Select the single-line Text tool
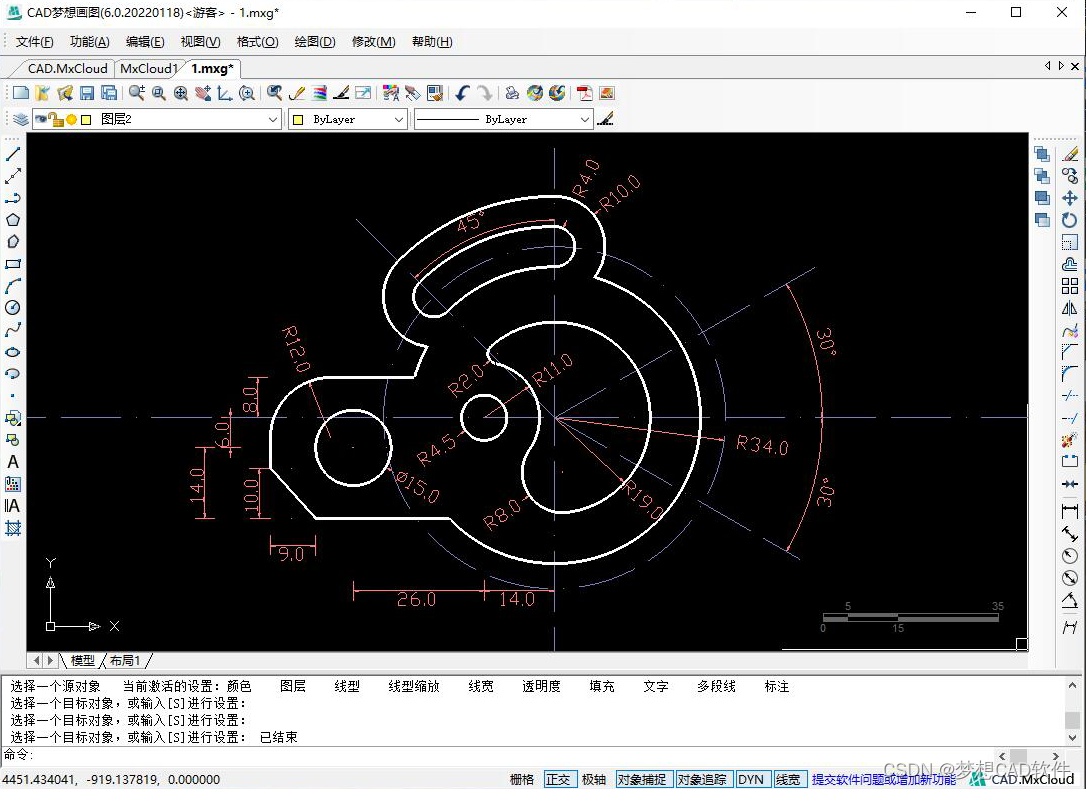 (x=12, y=462)
